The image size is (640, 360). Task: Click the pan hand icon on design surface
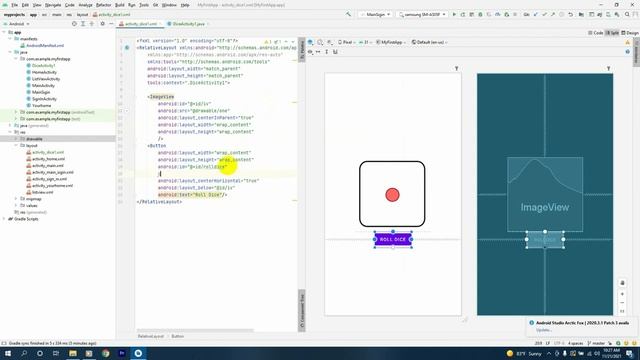coord(622,283)
